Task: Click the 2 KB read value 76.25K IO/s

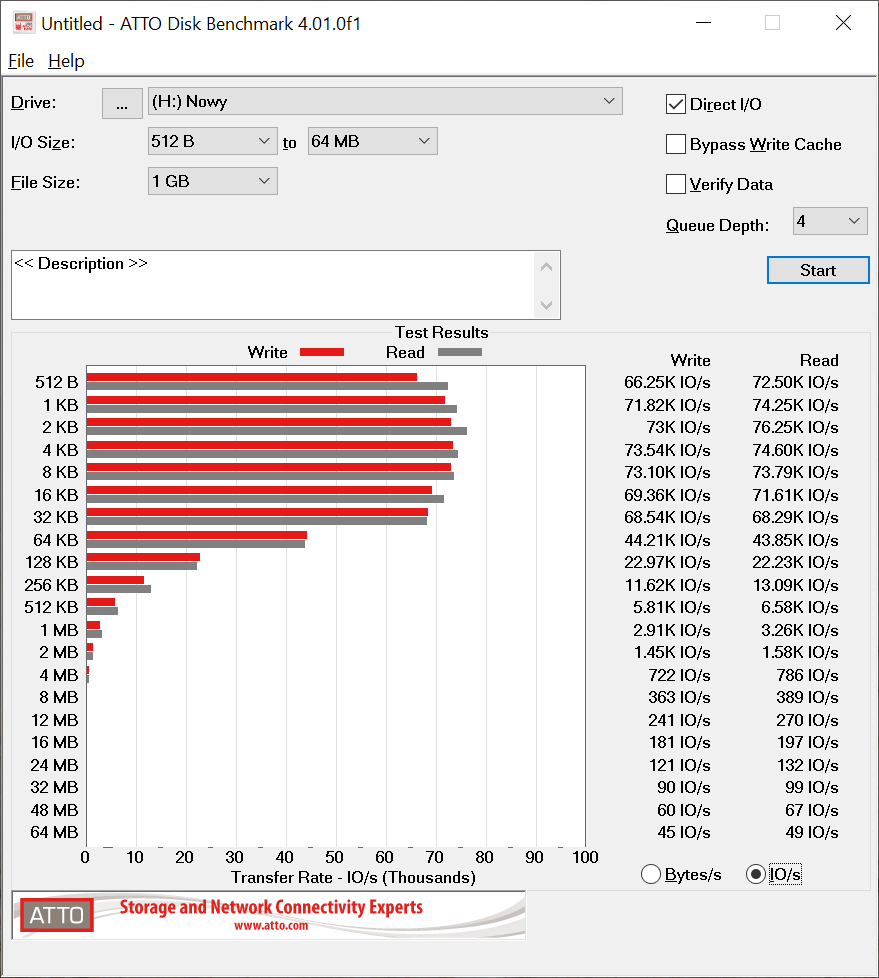Action: [x=795, y=427]
